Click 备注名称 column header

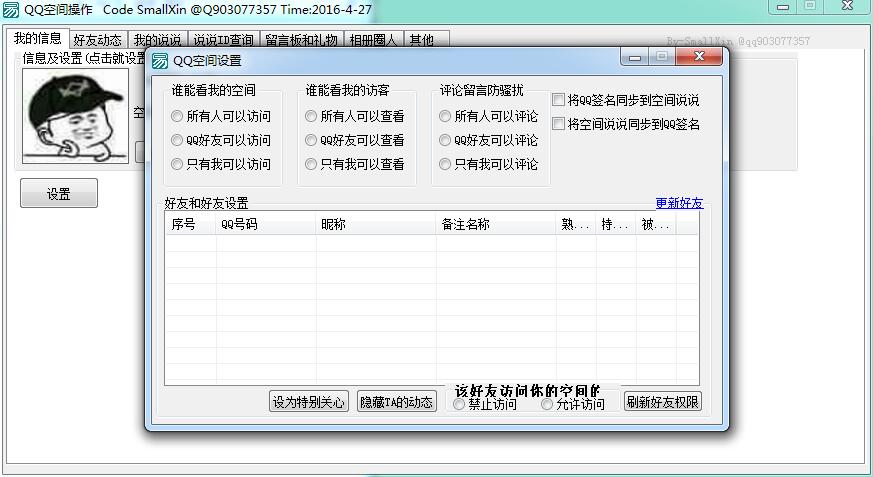pos(496,224)
